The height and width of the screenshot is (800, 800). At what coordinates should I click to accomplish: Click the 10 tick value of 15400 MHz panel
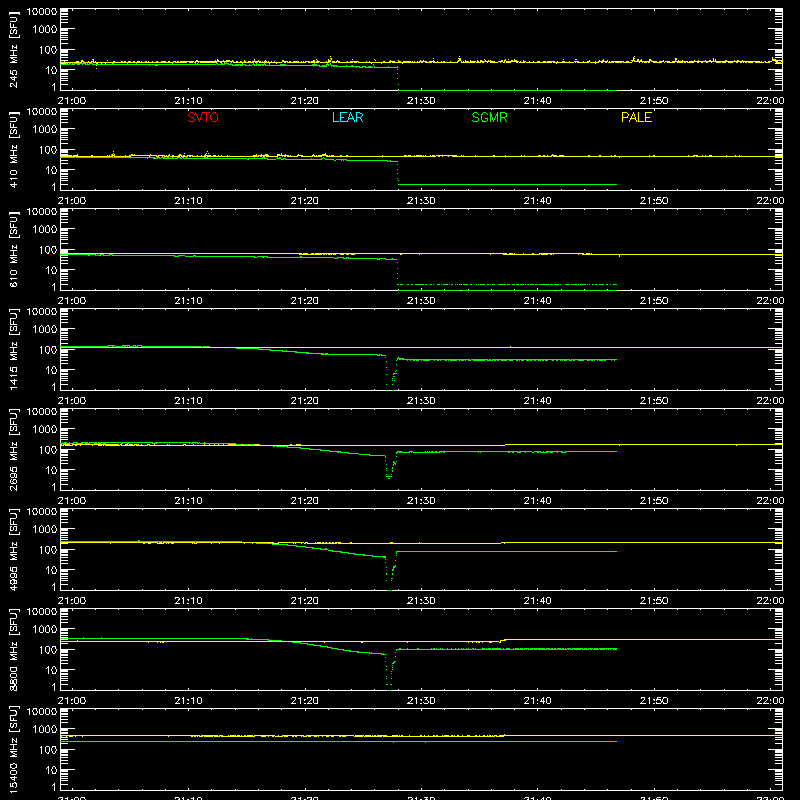click(51, 770)
